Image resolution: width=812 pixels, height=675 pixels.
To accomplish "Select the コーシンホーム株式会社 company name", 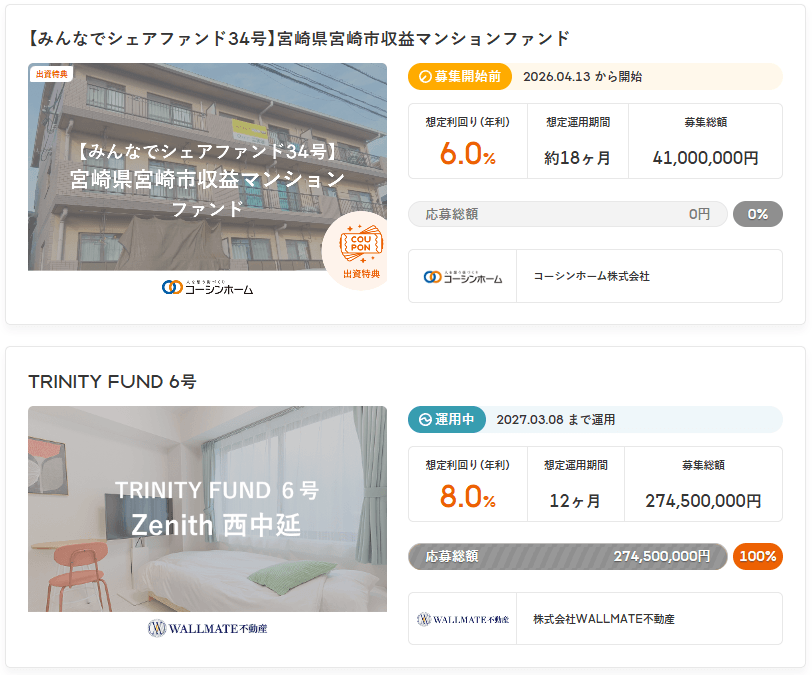I will coord(591,277).
